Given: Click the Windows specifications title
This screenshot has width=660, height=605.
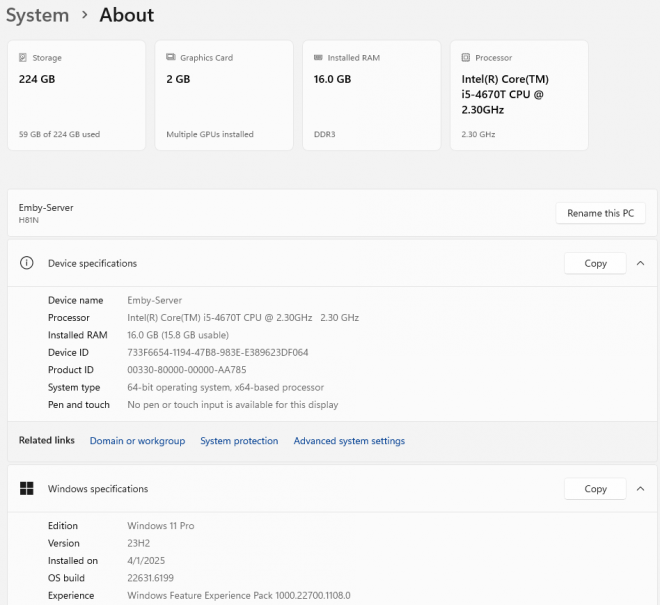Looking at the screenshot, I should point(98,489).
